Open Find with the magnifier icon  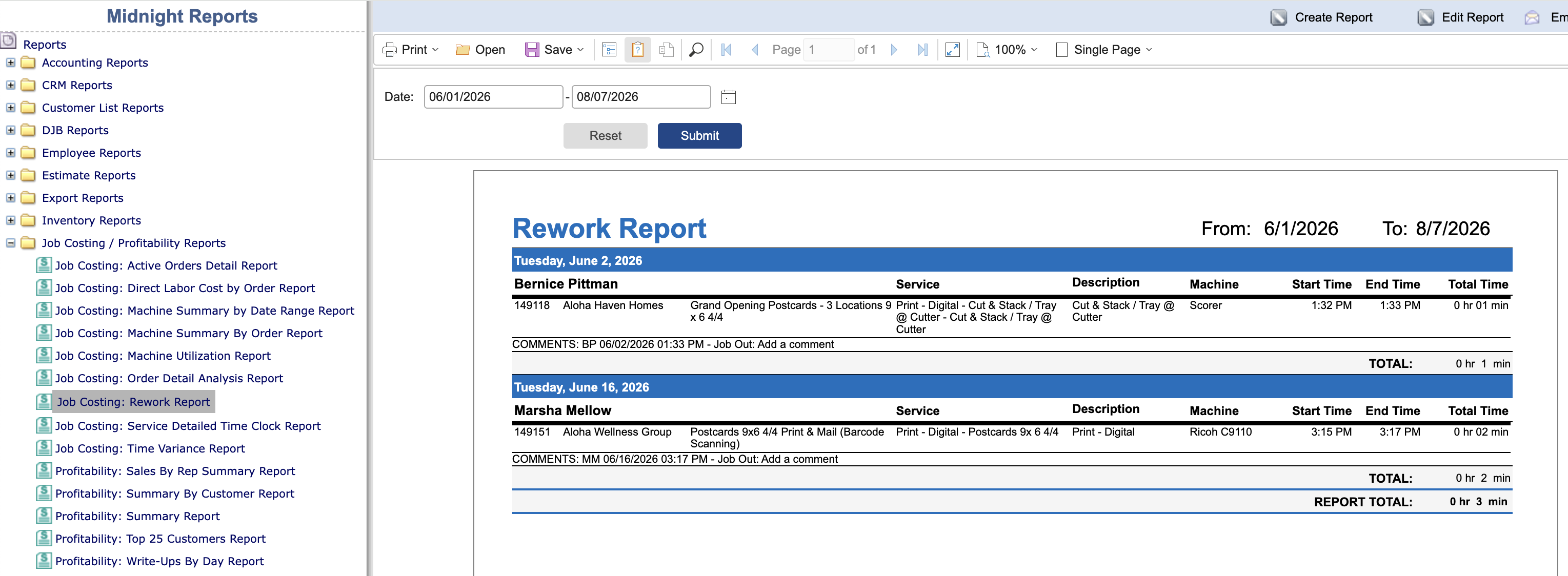click(696, 50)
